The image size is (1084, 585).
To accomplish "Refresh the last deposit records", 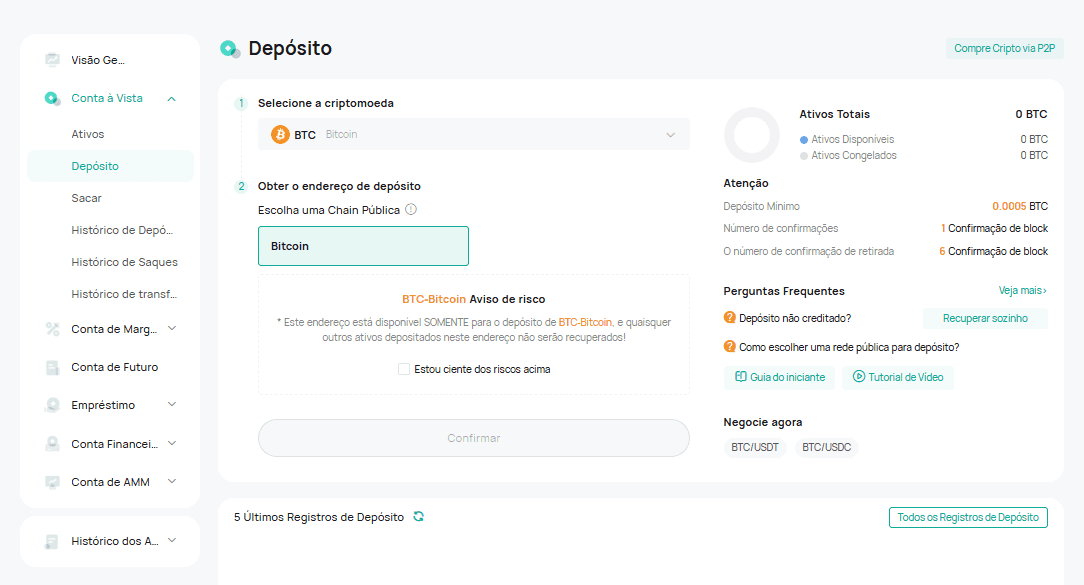I will click(x=418, y=517).
